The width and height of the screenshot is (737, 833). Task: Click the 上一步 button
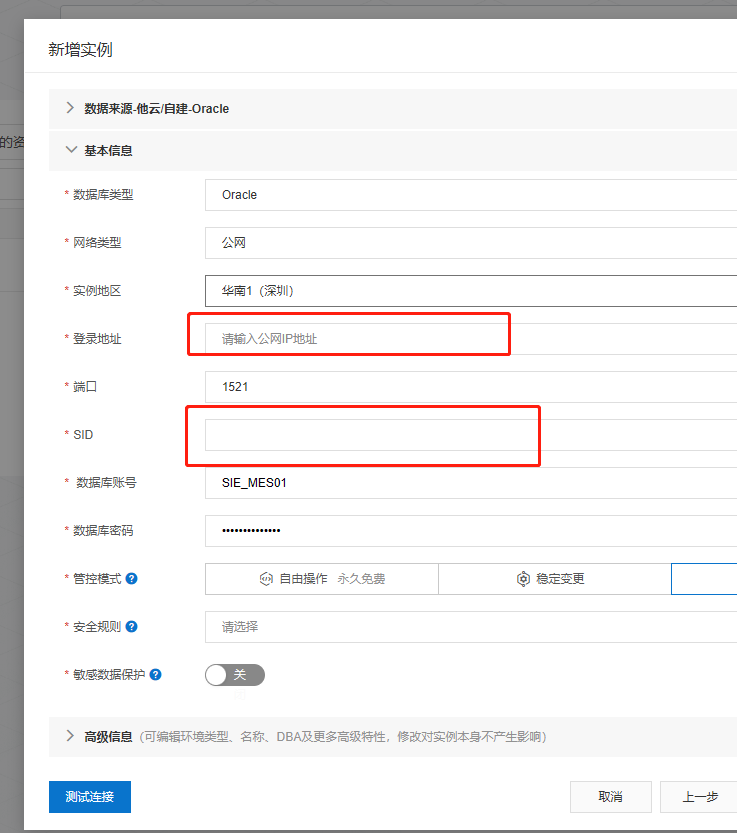click(699, 797)
